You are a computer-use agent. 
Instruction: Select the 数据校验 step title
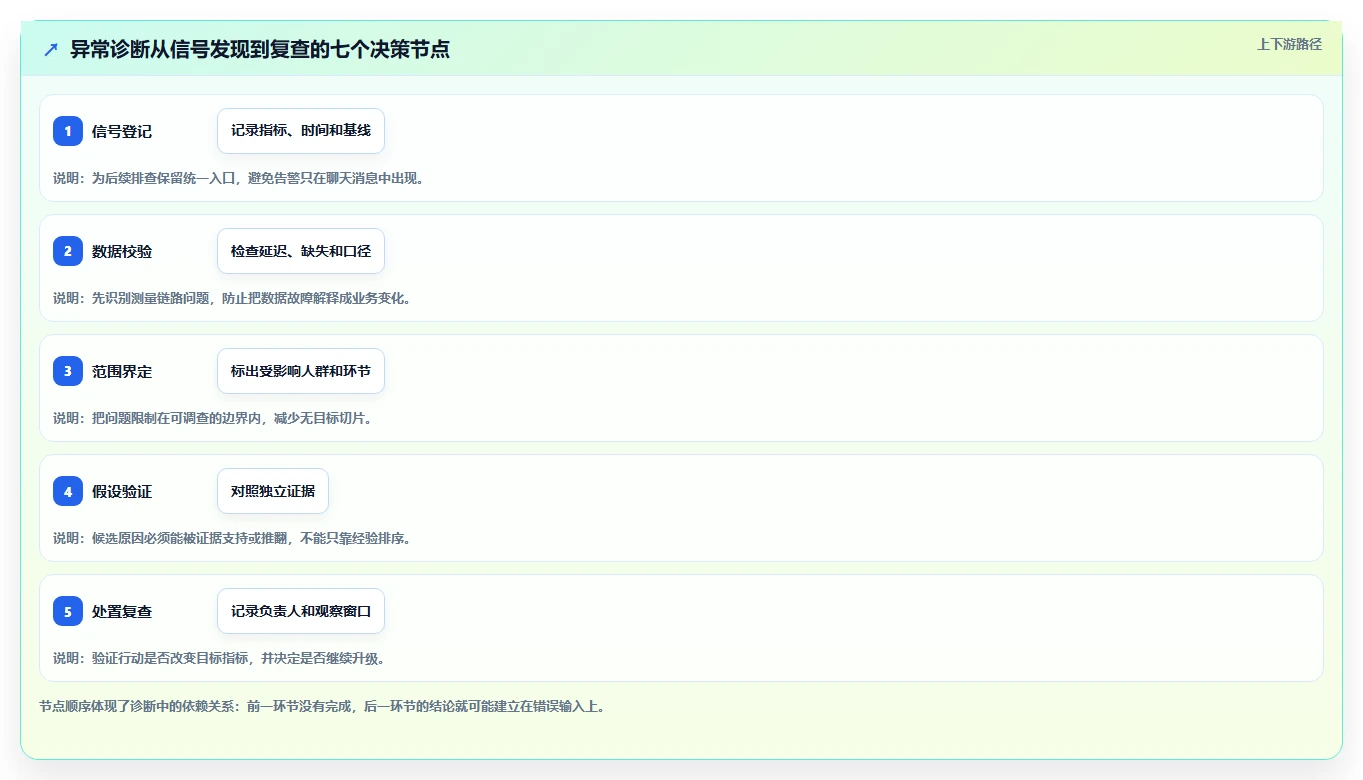(x=122, y=251)
